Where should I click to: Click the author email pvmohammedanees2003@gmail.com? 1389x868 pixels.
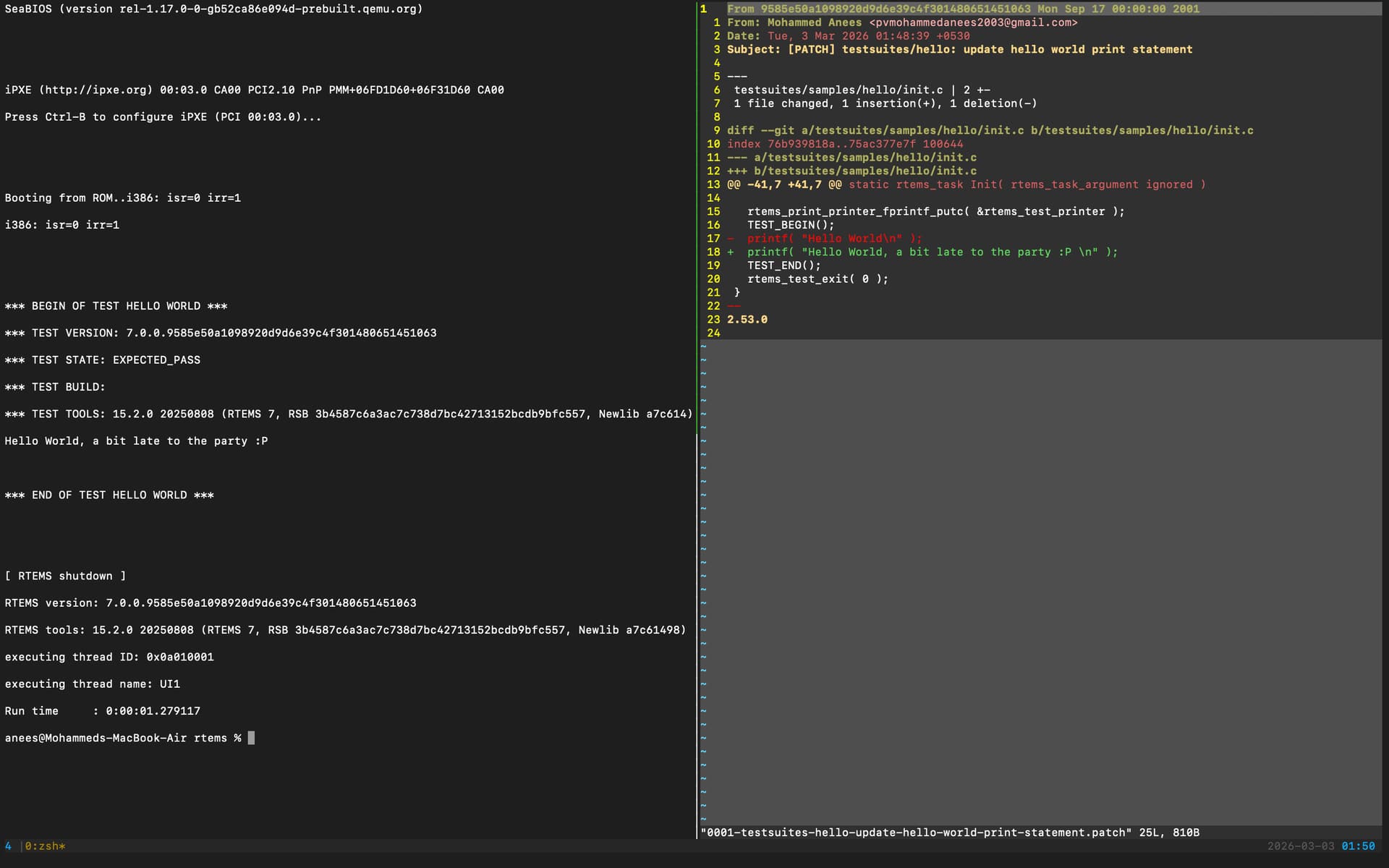tap(973, 22)
